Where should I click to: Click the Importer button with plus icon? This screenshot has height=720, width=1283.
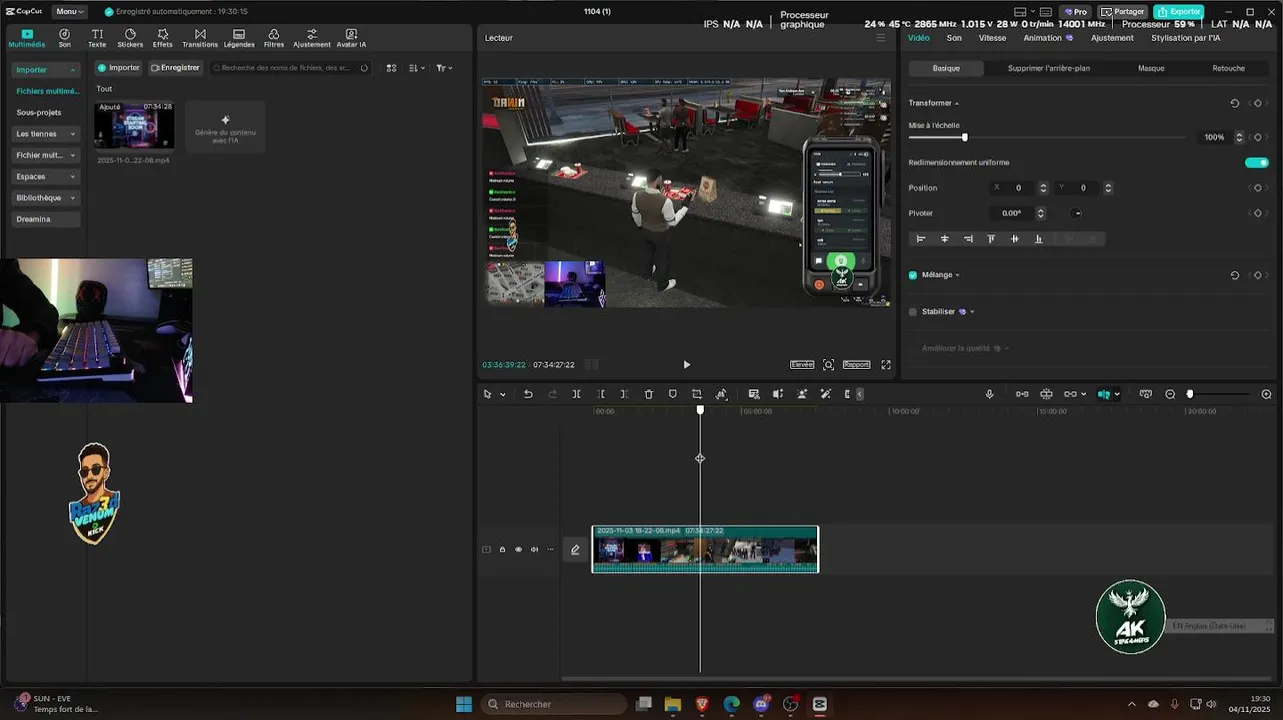pyautogui.click(x=118, y=68)
